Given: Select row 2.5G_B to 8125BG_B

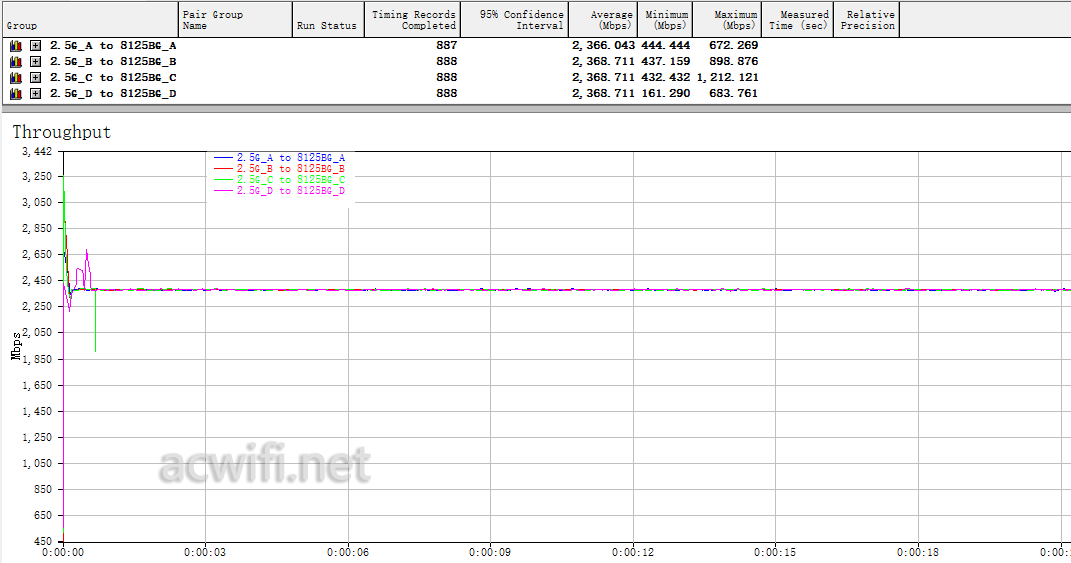Looking at the screenshot, I should [x=113, y=61].
